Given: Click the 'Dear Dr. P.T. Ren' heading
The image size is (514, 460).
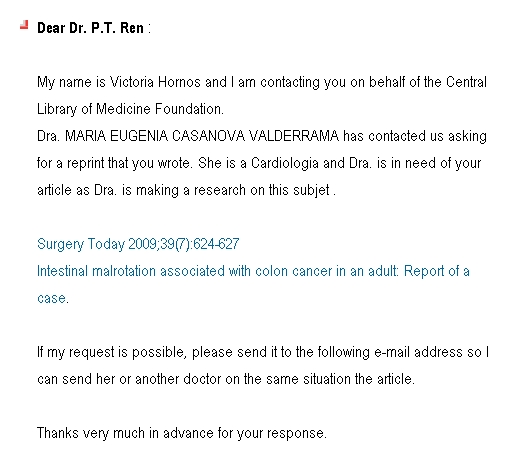Looking at the screenshot, I should pos(90,28).
